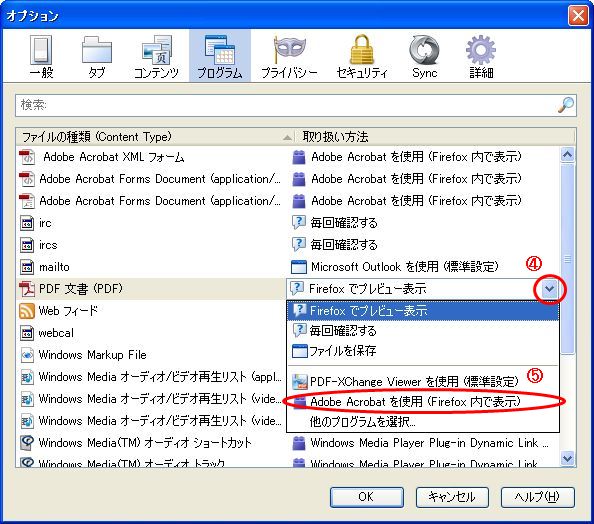
Task: Open the Sync settings panel
Action: pyautogui.click(x=424, y=56)
